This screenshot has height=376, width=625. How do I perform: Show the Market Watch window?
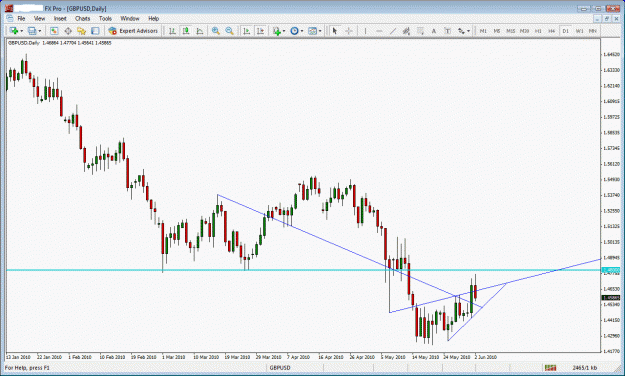click(x=54, y=31)
